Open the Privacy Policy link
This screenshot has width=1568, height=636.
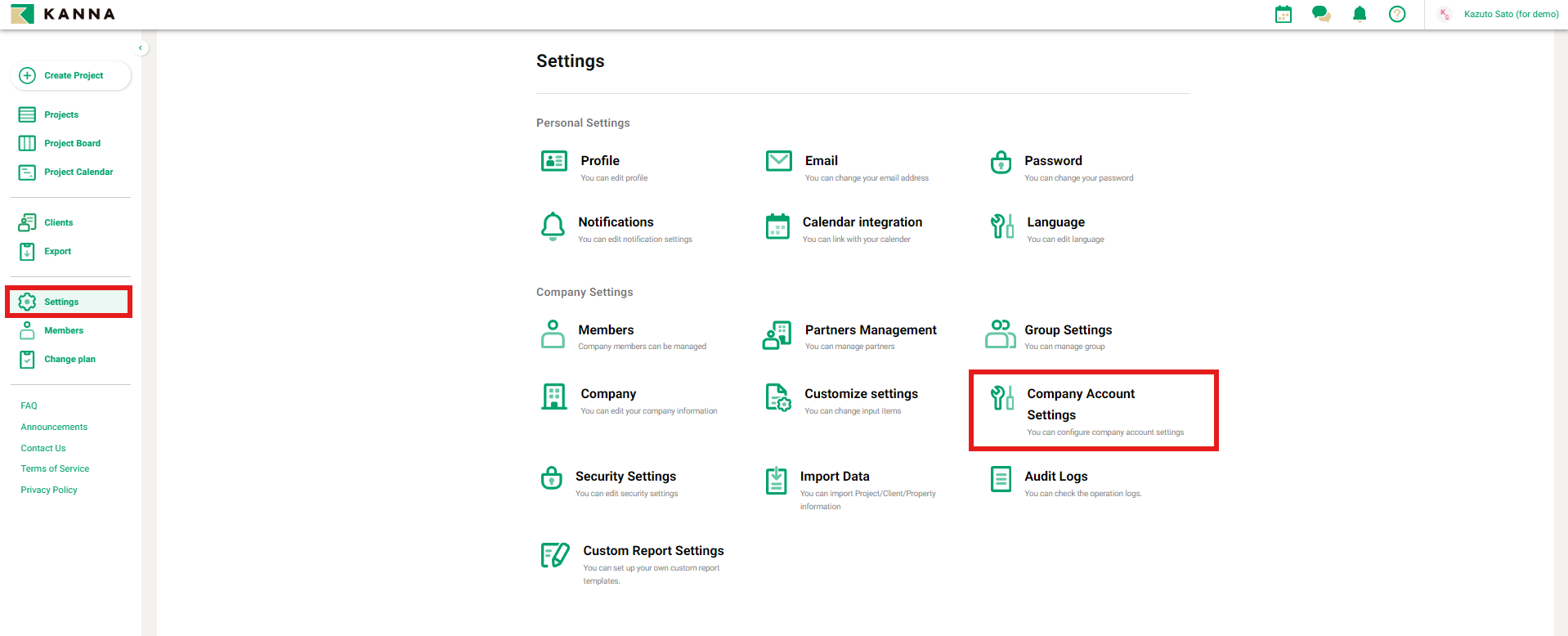click(49, 490)
